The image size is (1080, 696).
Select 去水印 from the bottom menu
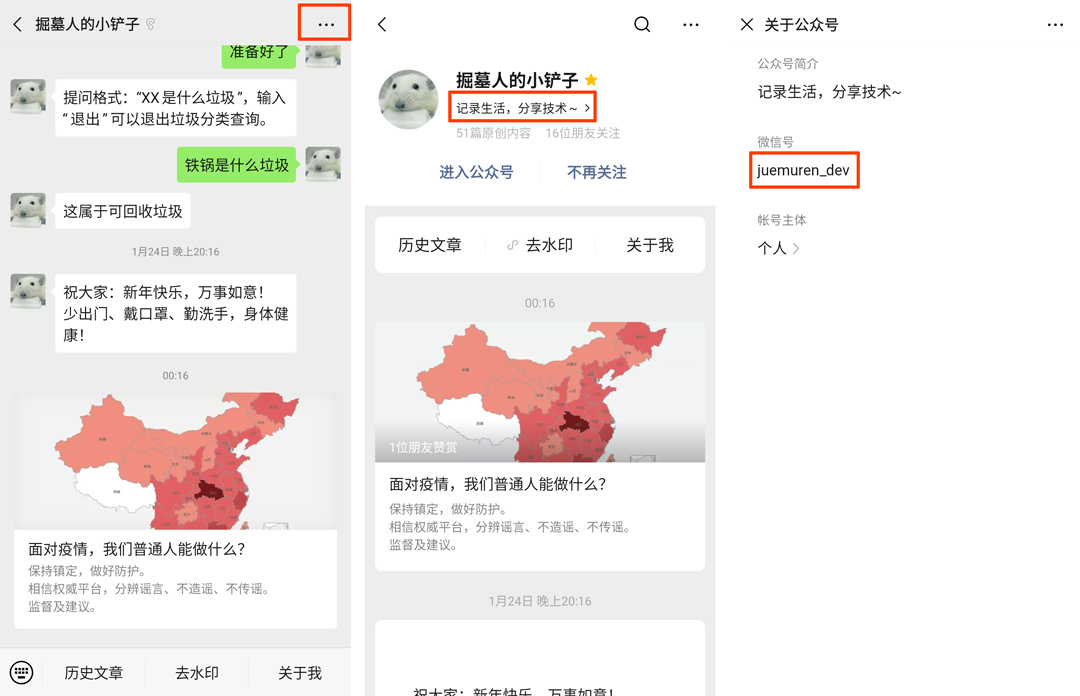point(196,673)
